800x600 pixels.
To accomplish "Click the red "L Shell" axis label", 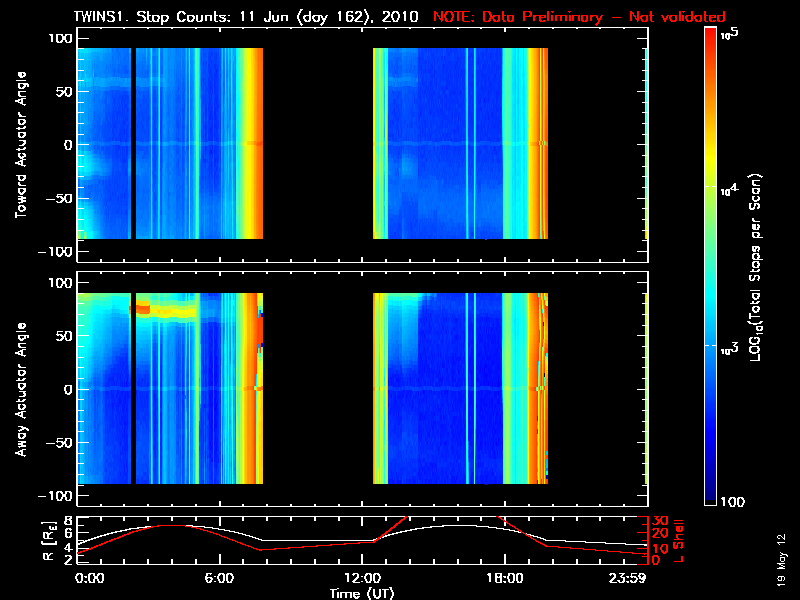I will (x=688, y=540).
